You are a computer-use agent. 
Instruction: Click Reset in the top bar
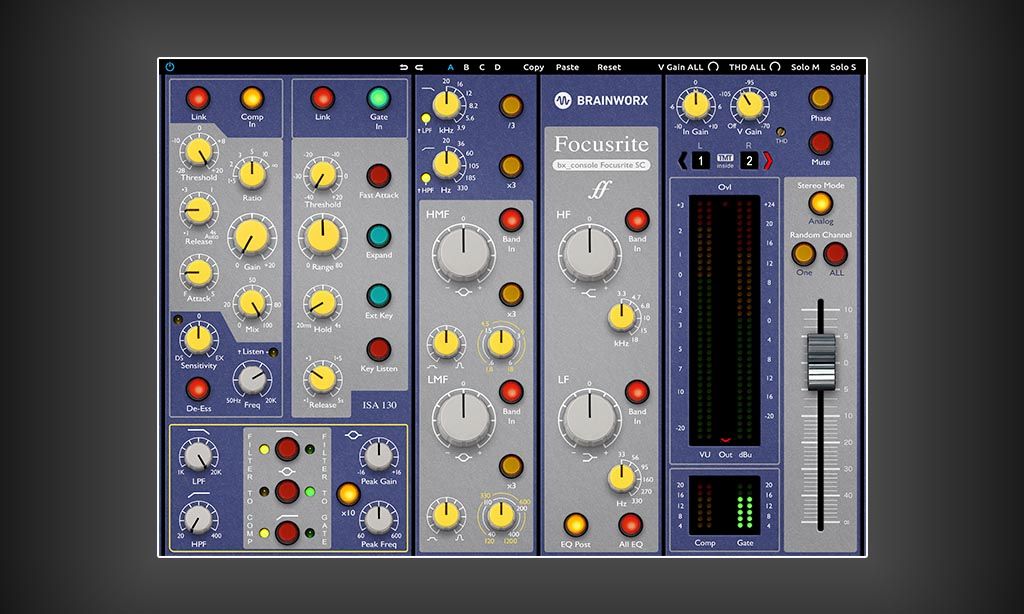point(609,67)
